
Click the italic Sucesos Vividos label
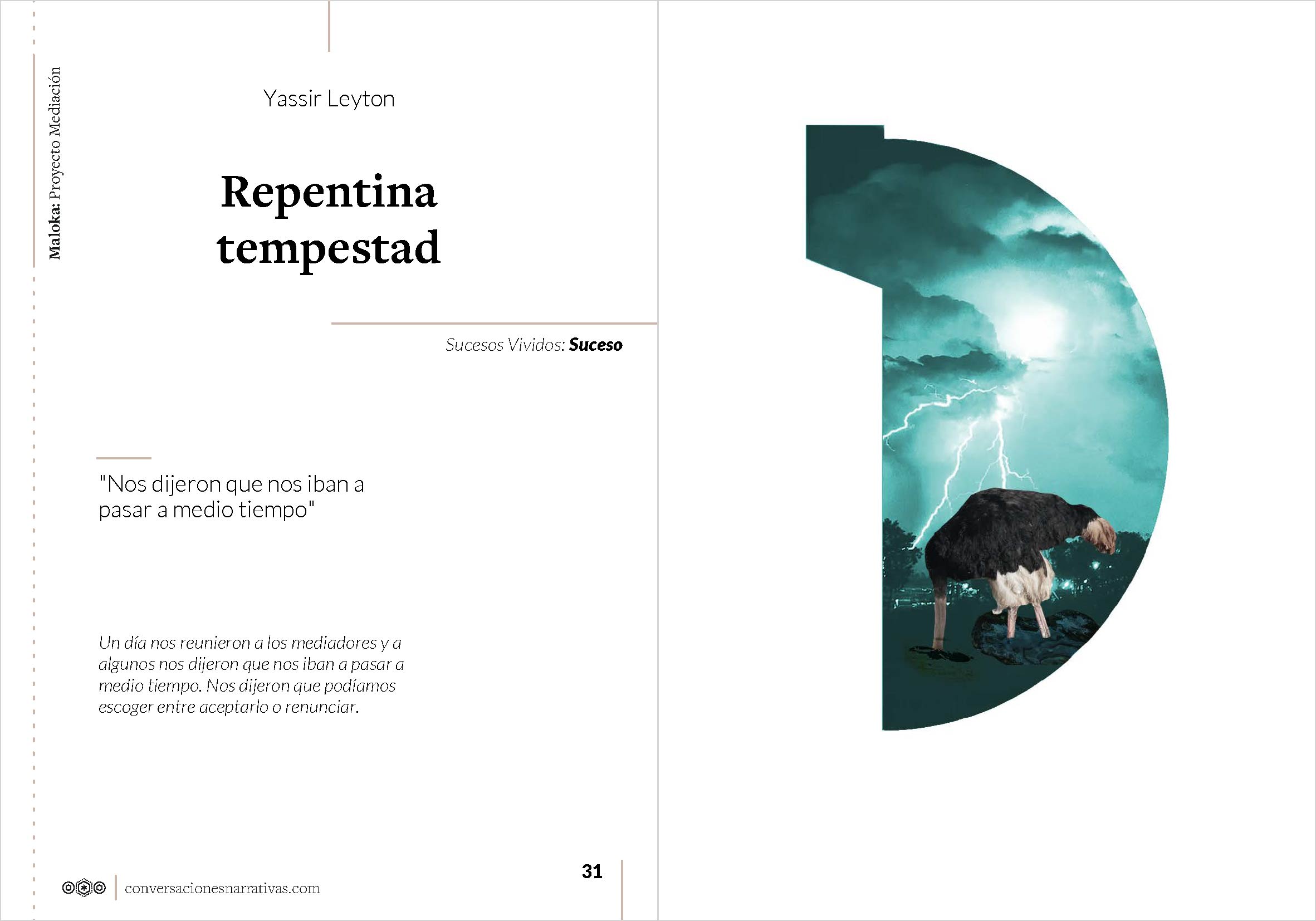click(505, 345)
